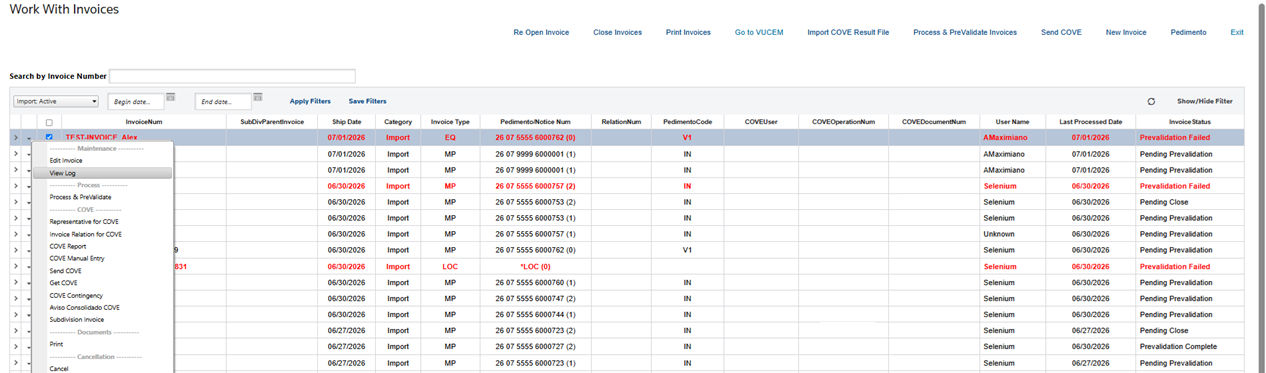Click the EQ invoice type cell
Screen dimensions: 1266x373
coord(450,137)
